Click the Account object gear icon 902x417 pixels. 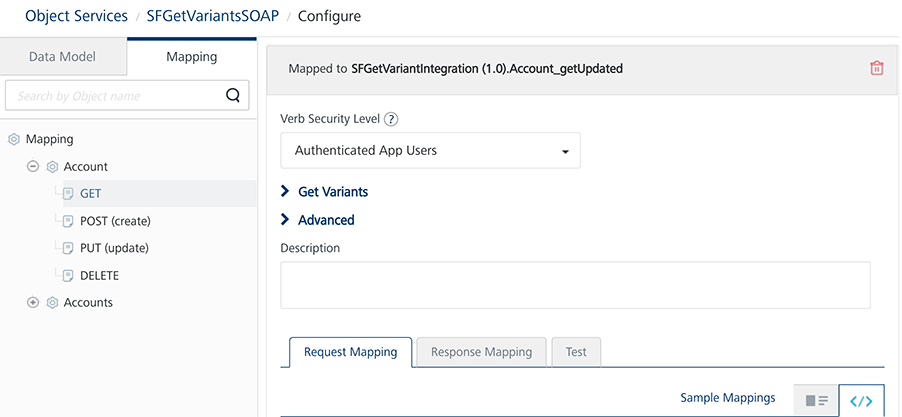pyautogui.click(x=53, y=167)
